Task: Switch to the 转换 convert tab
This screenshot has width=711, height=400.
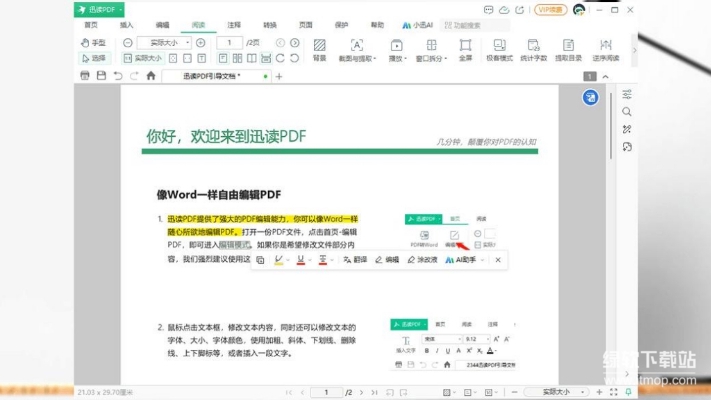Action: point(270,25)
